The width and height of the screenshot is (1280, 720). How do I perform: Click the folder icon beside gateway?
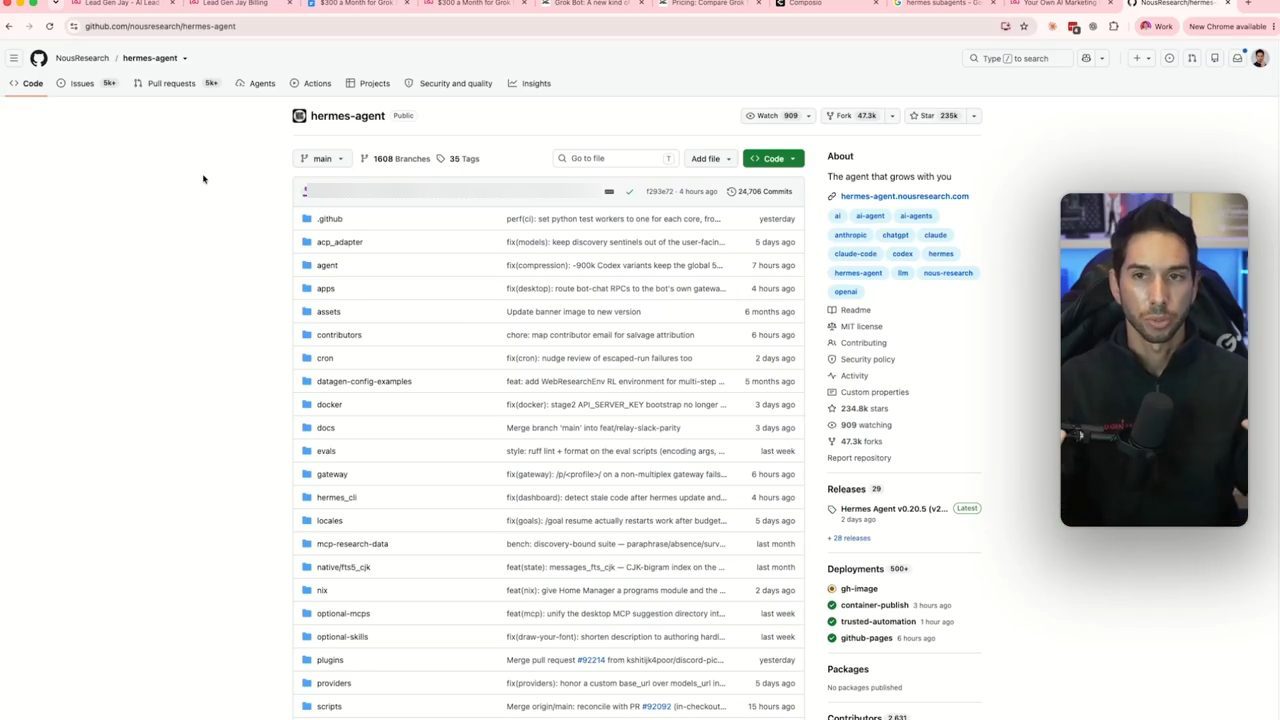[307, 474]
